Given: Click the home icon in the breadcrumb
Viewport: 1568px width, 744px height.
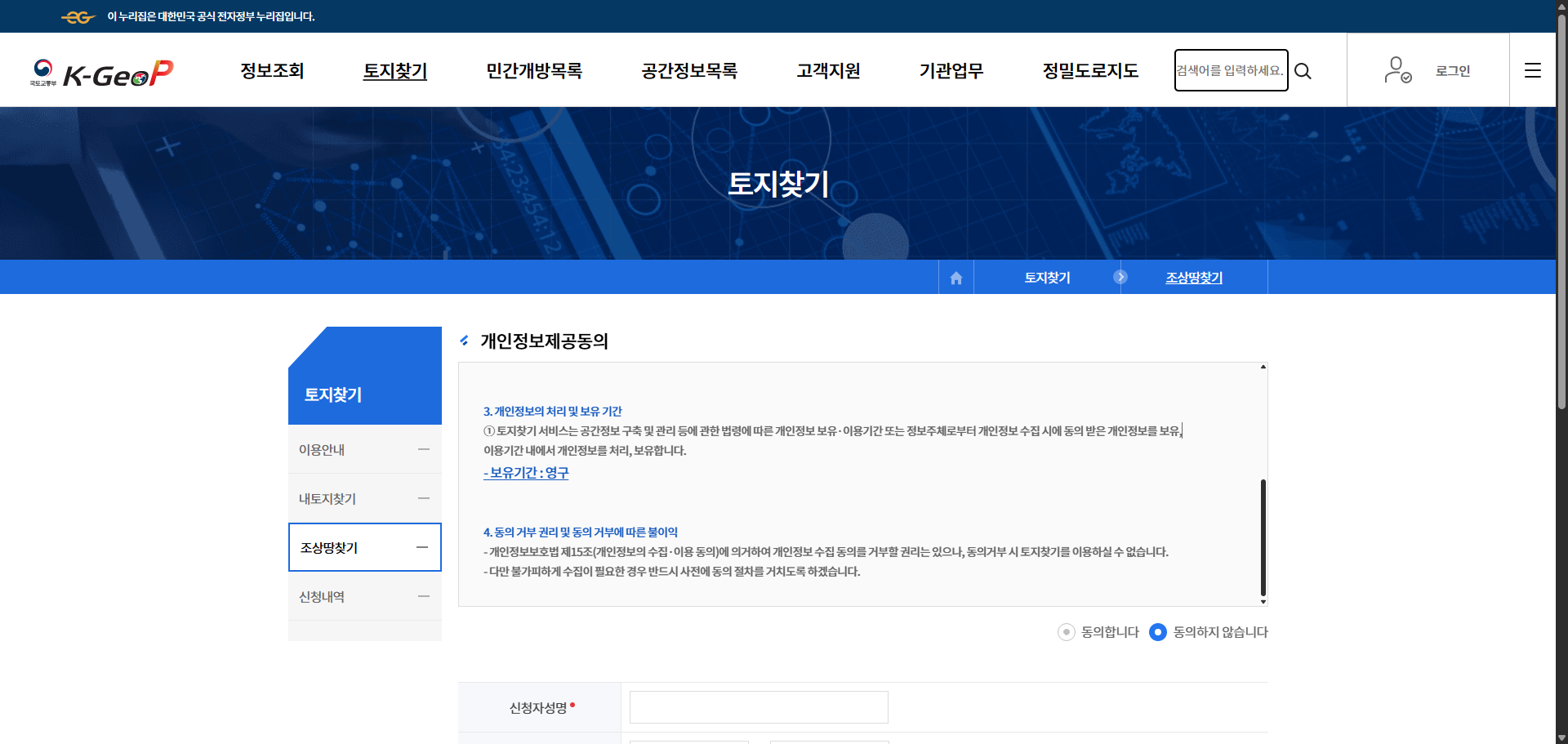Looking at the screenshot, I should [955, 277].
